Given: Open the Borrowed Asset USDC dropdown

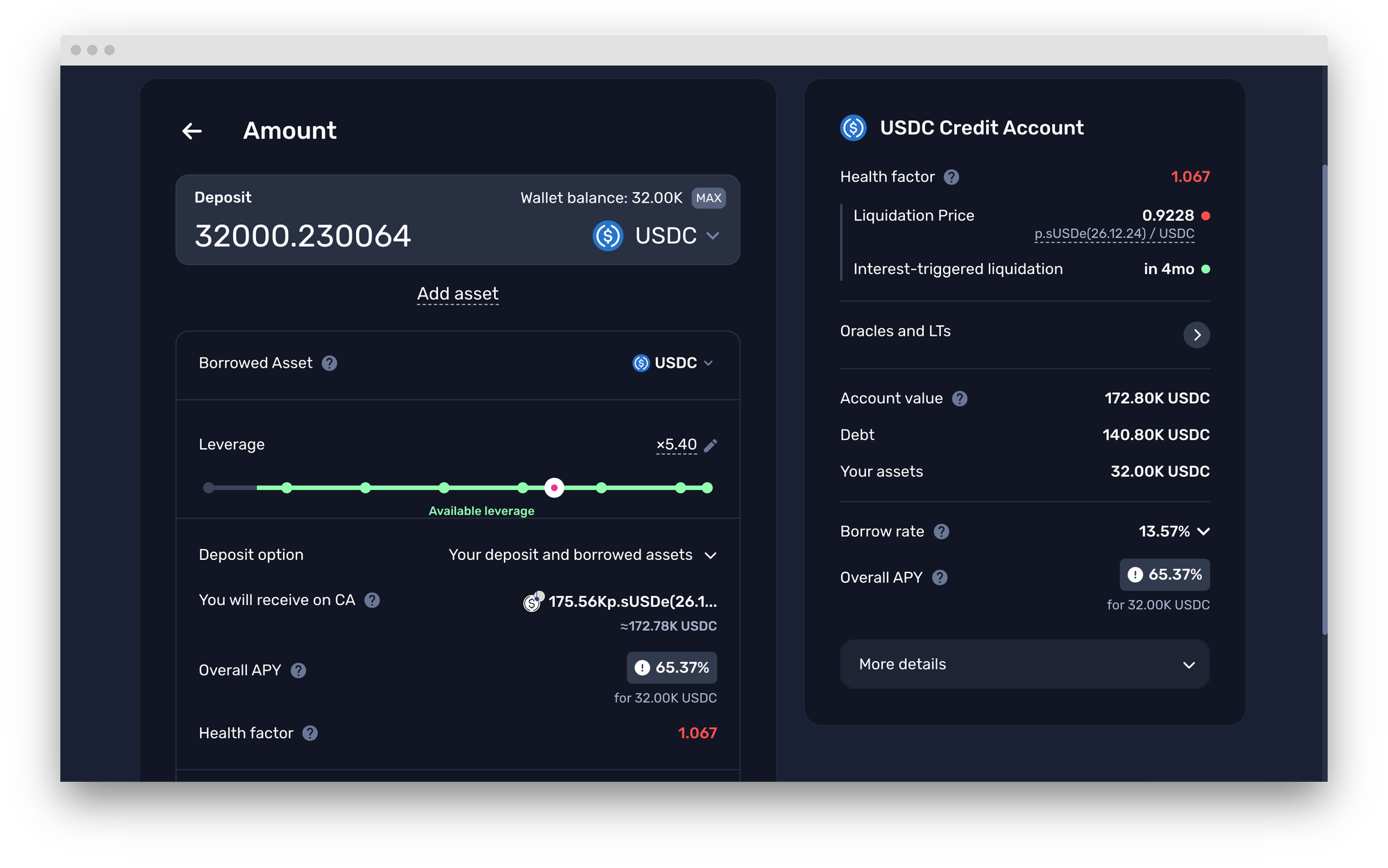Looking at the screenshot, I should pyautogui.click(x=673, y=363).
